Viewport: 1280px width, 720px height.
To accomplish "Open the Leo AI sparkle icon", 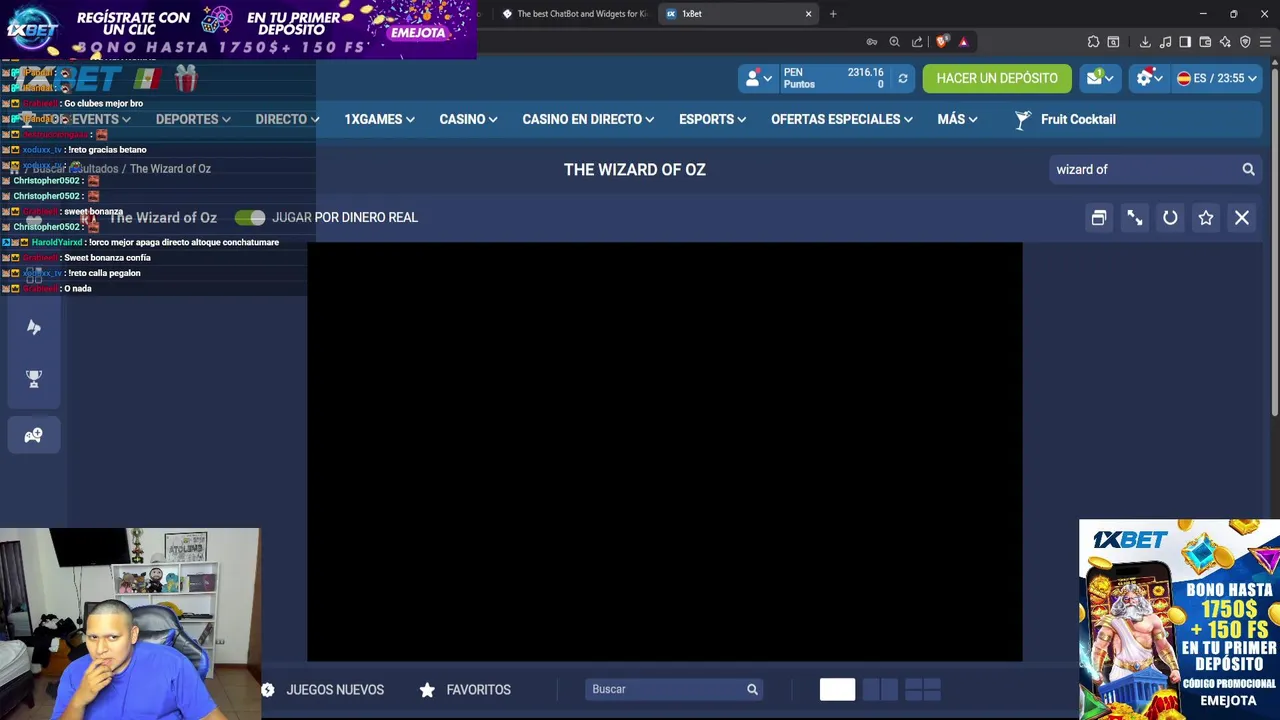I will click(1225, 42).
